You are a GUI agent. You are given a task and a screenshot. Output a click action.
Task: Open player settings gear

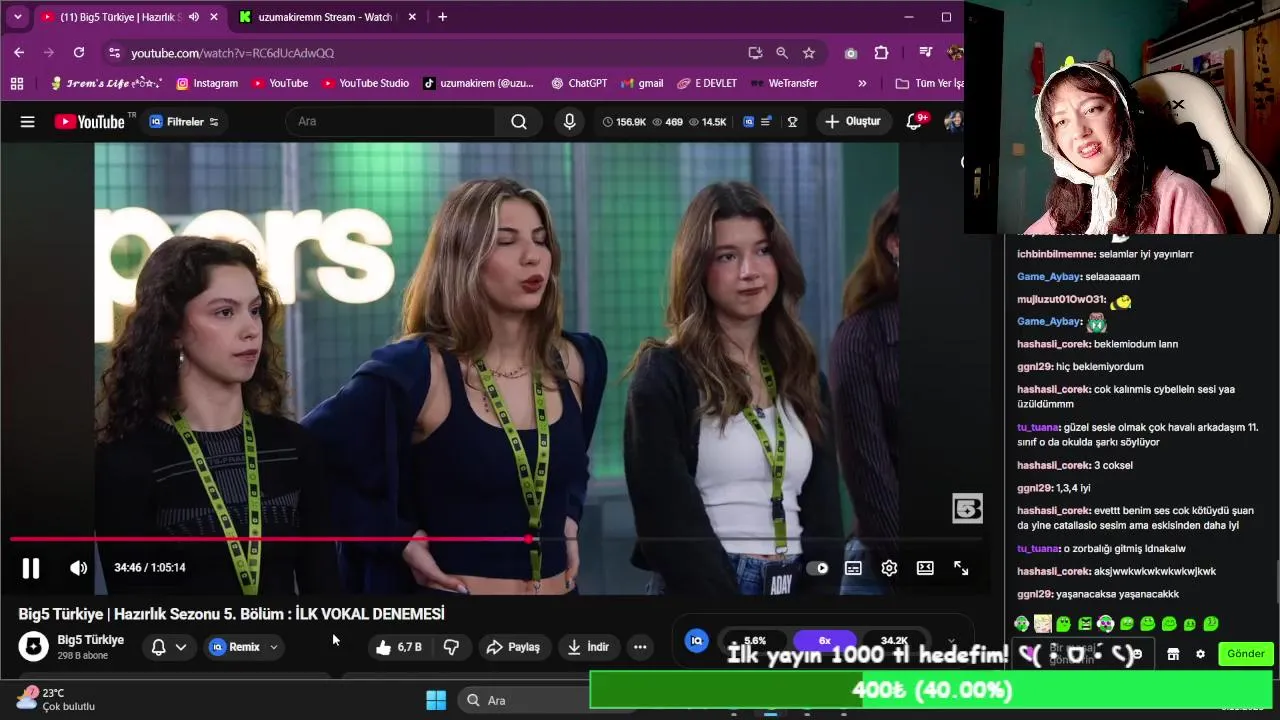click(x=889, y=568)
